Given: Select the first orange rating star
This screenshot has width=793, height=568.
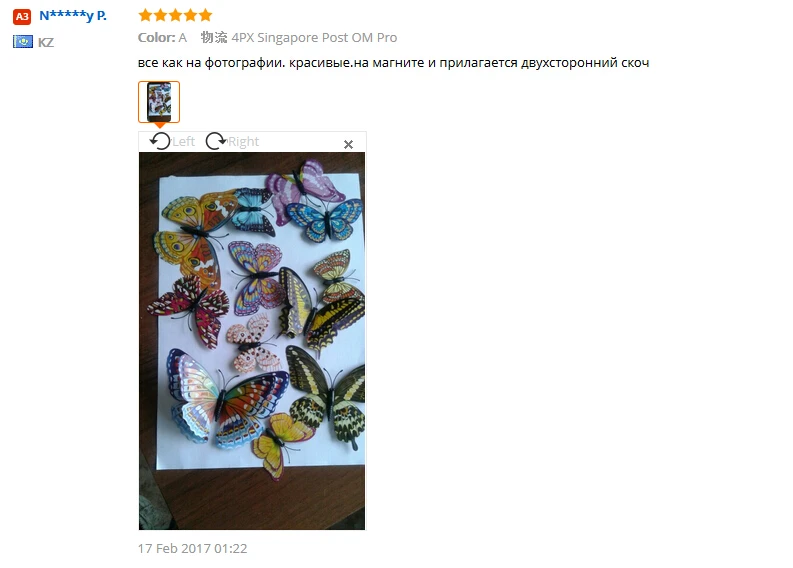Looking at the screenshot, I should coord(145,15).
